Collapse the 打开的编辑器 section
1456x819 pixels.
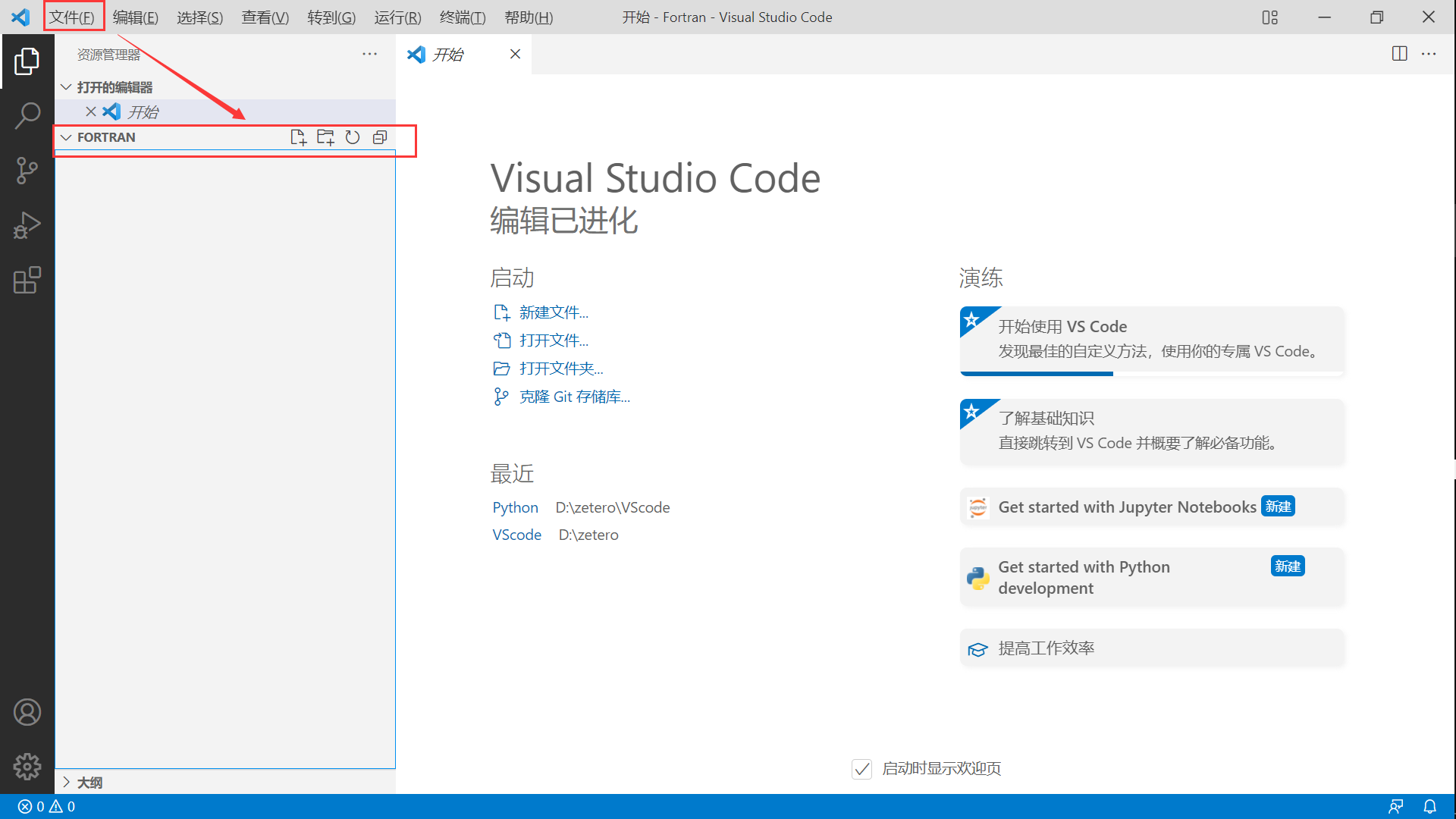[66, 87]
